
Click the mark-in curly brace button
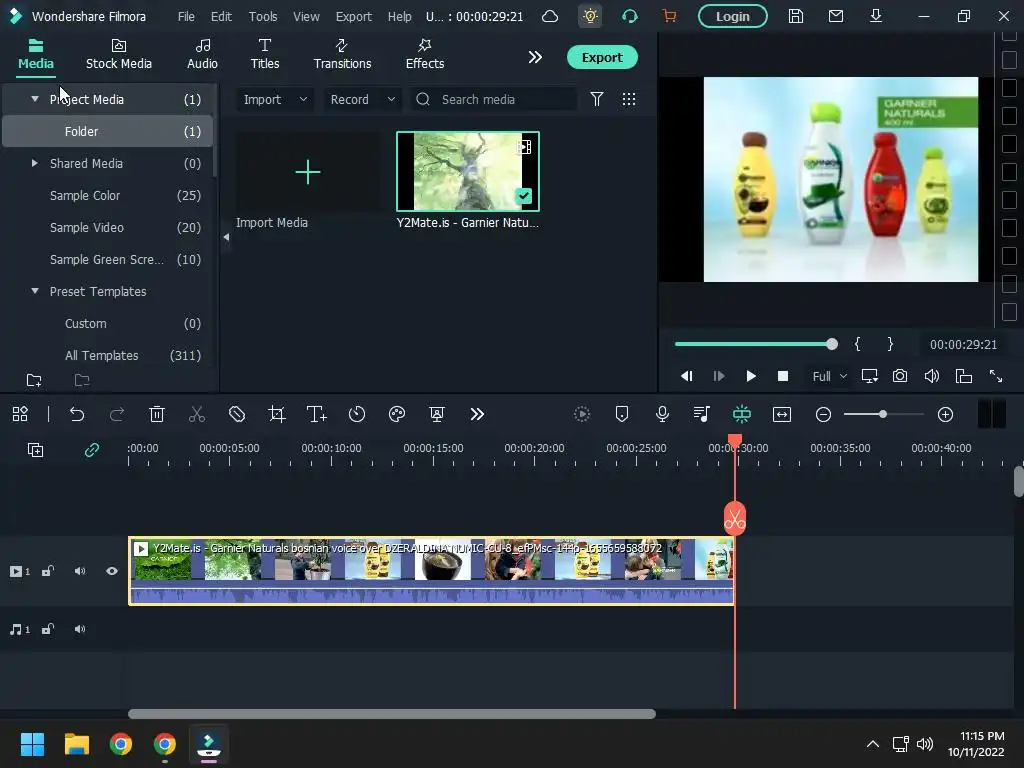pos(857,344)
